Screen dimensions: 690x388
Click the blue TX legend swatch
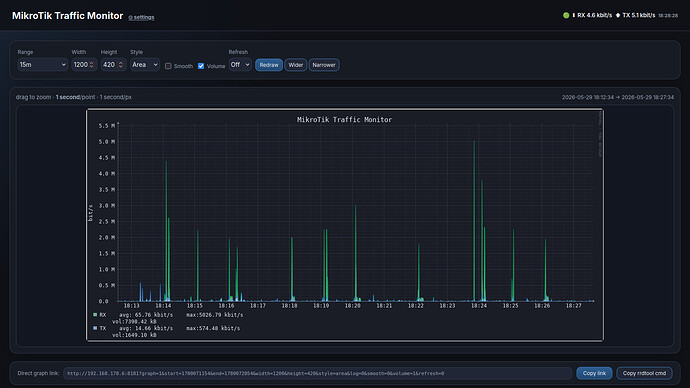(x=95, y=328)
